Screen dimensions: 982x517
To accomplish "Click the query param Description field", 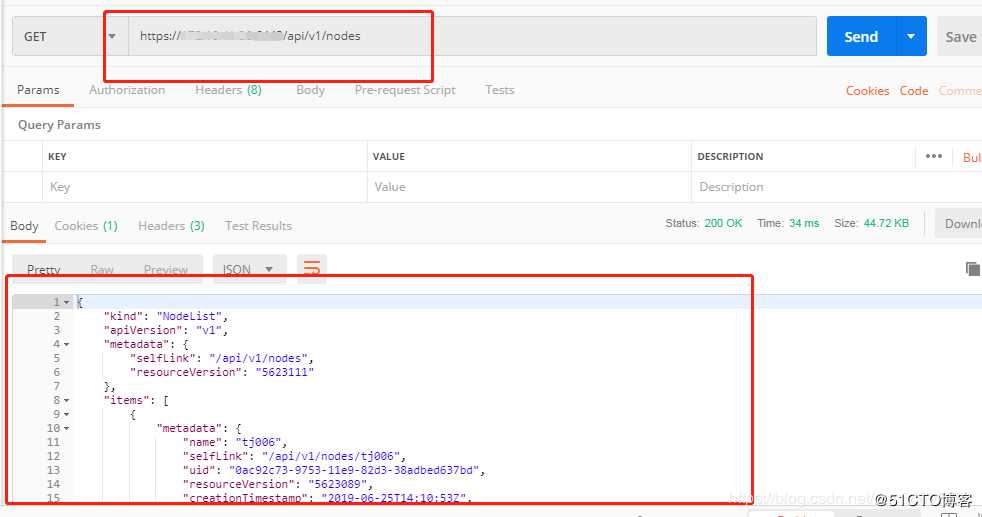I will point(836,187).
